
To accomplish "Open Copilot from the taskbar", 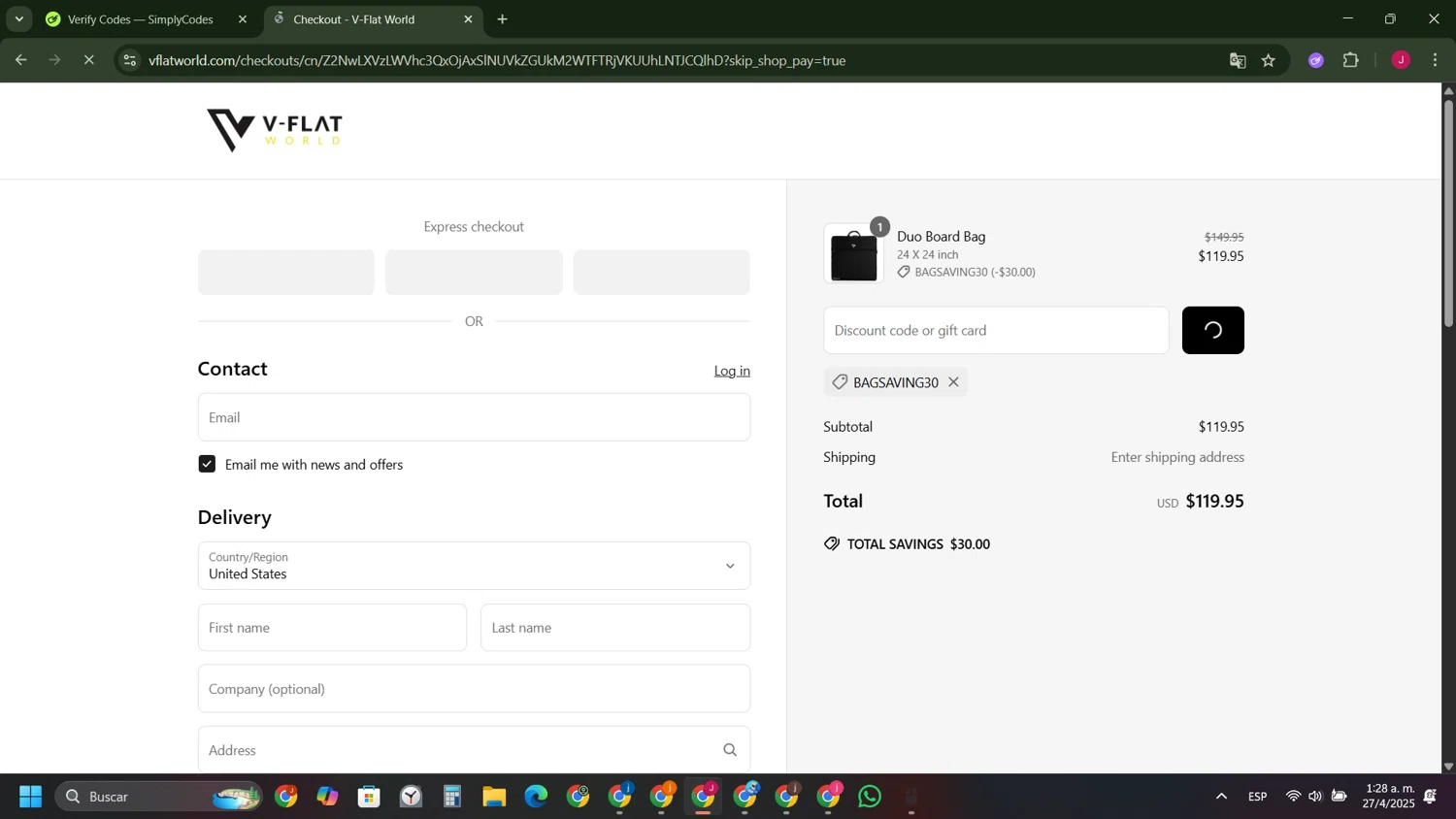I will (327, 797).
